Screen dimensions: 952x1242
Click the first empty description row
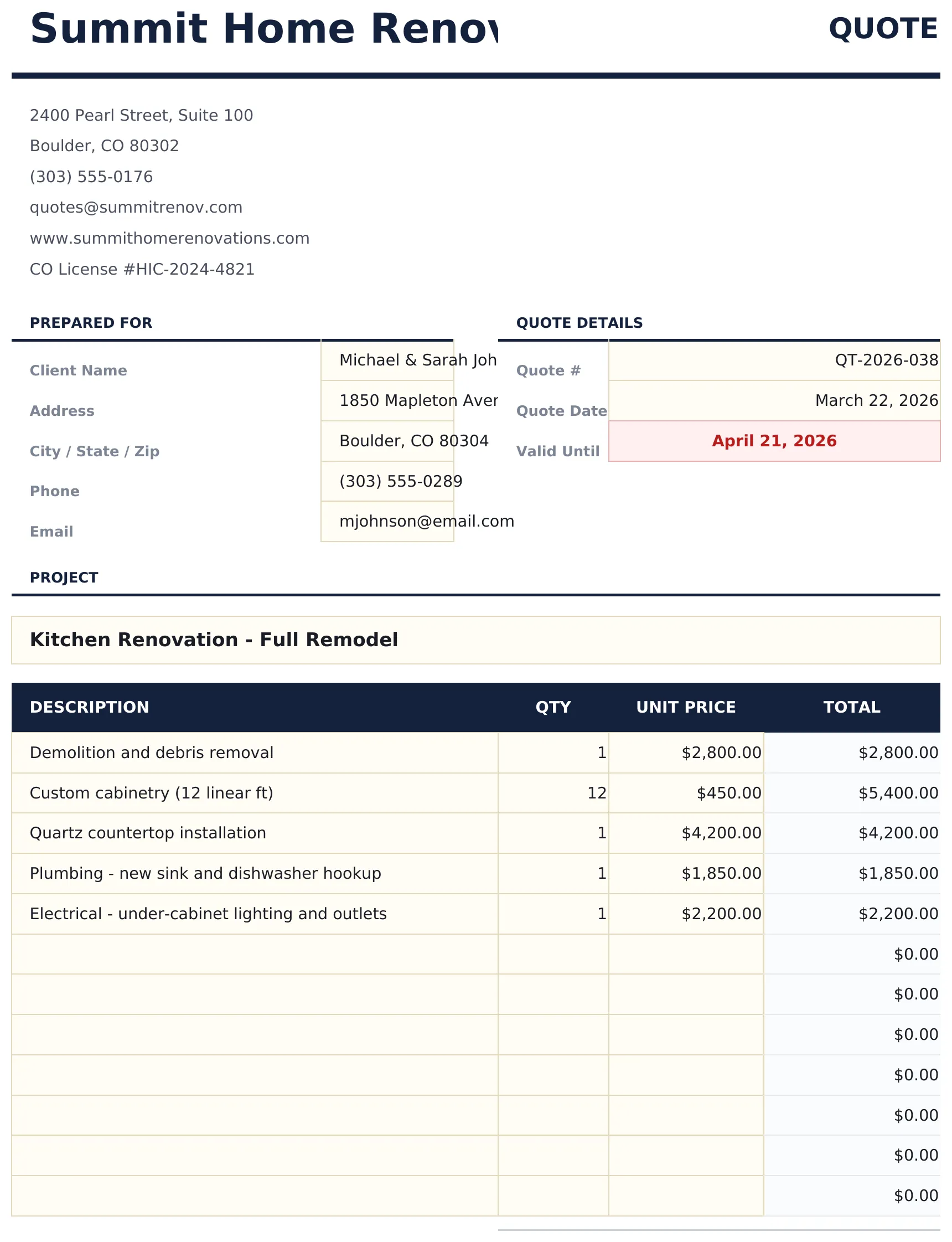(x=255, y=954)
